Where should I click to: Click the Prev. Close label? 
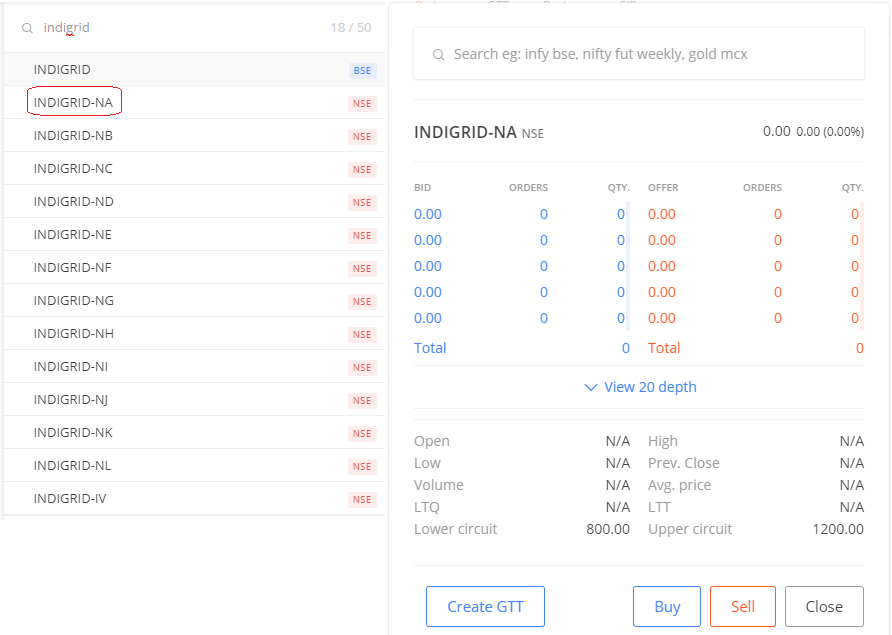(x=684, y=463)
